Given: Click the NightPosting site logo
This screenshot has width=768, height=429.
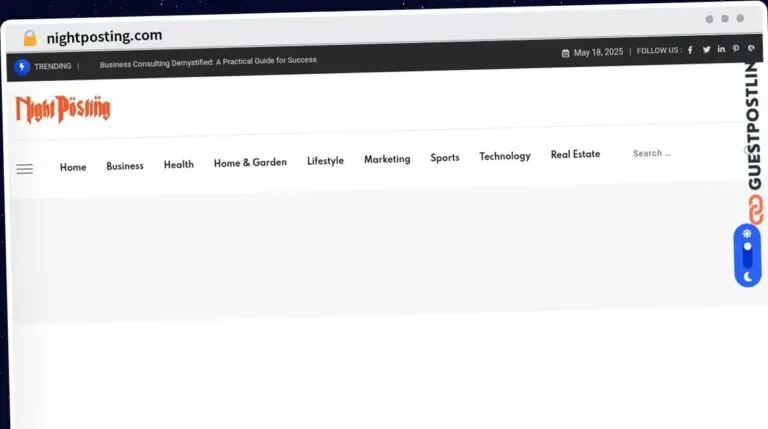Looking at the screenshot, I should [x=63, y=109].
